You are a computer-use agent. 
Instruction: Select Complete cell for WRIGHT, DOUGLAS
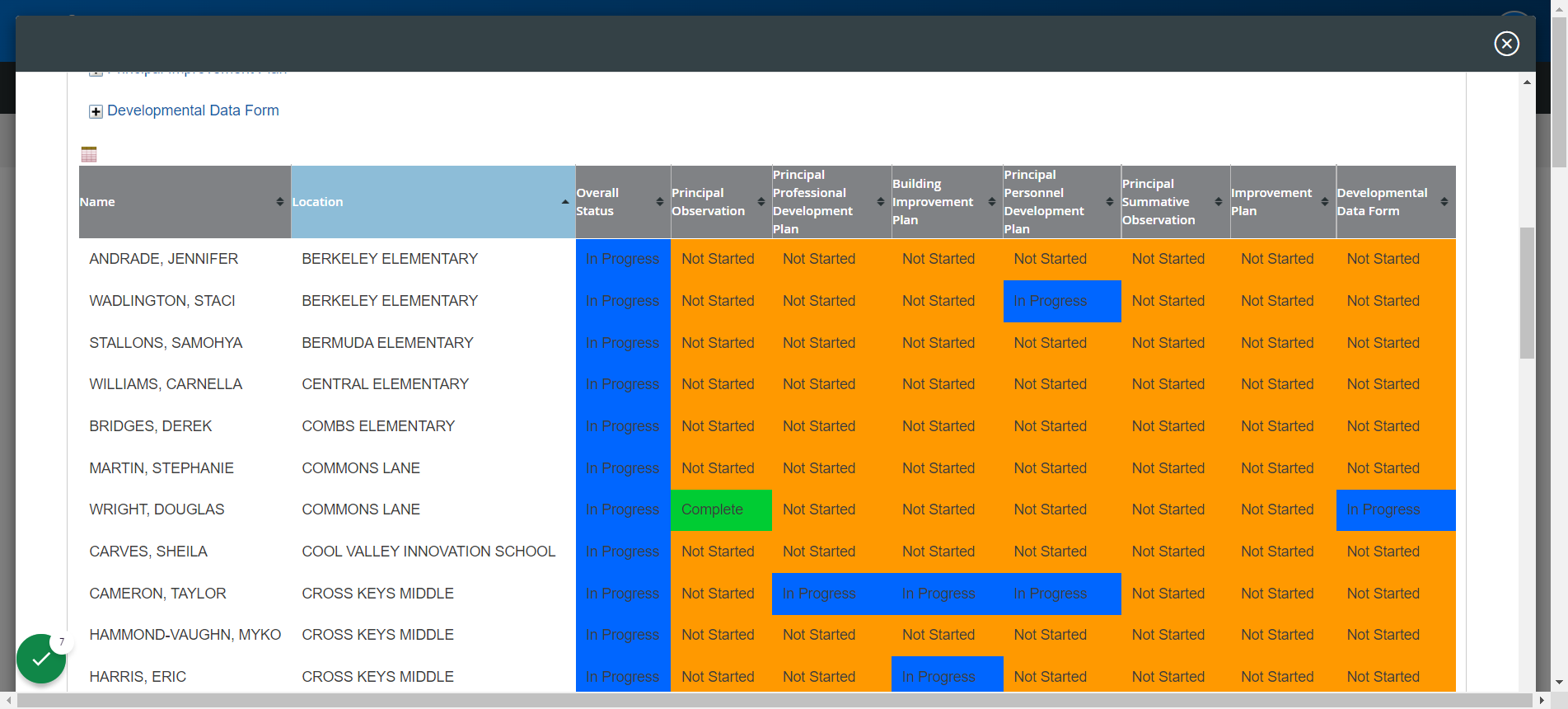pos(721,509)
